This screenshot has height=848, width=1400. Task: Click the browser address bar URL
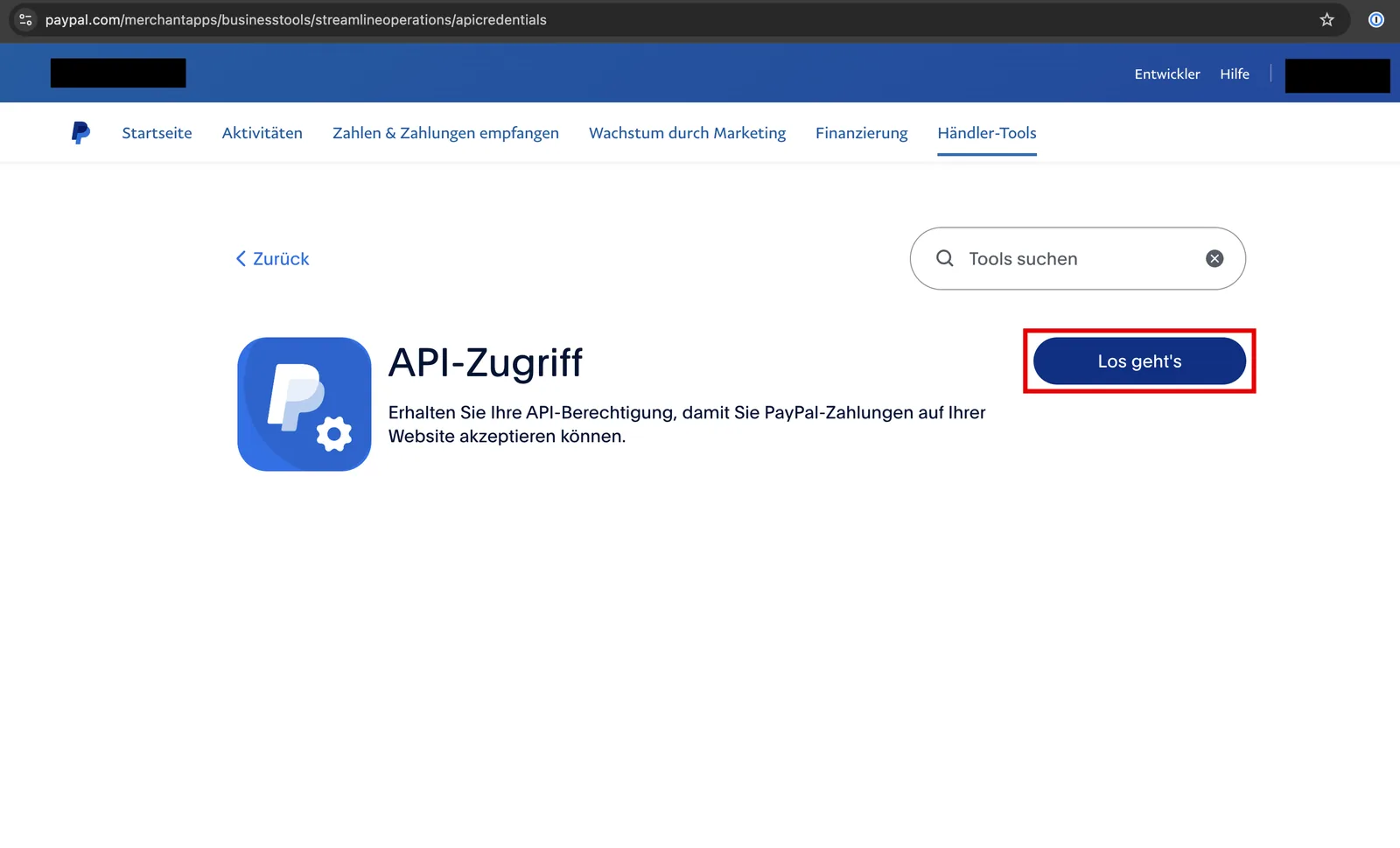click(296, 19)
